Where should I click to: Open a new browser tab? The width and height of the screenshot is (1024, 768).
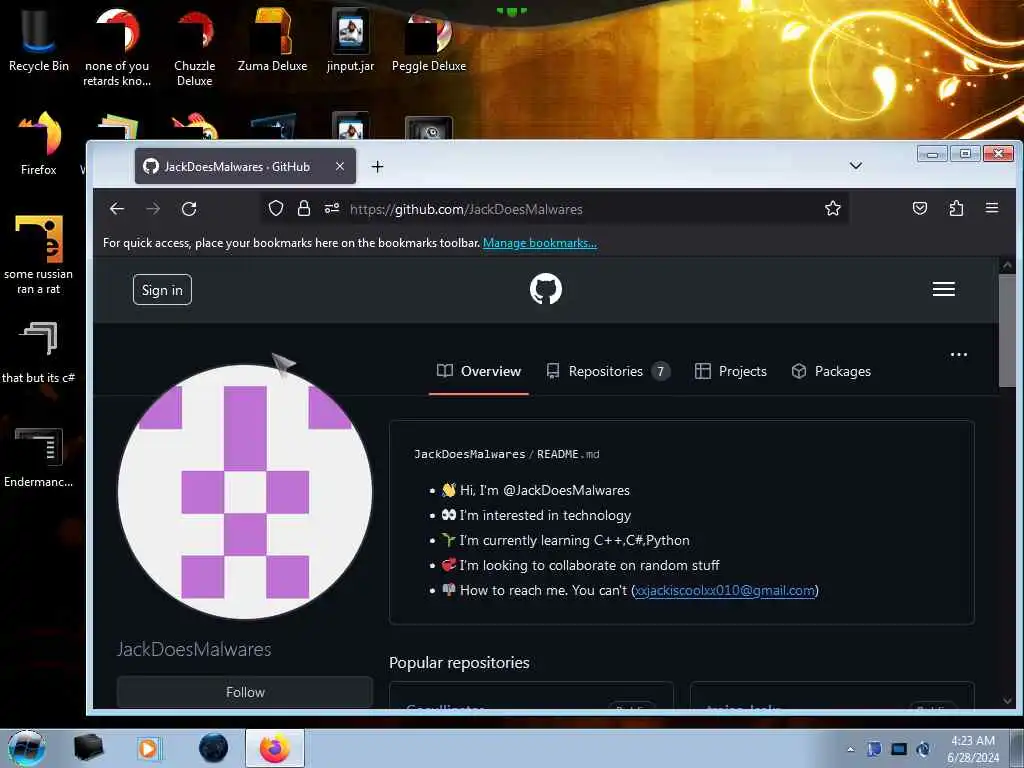[x=377, y=167]
